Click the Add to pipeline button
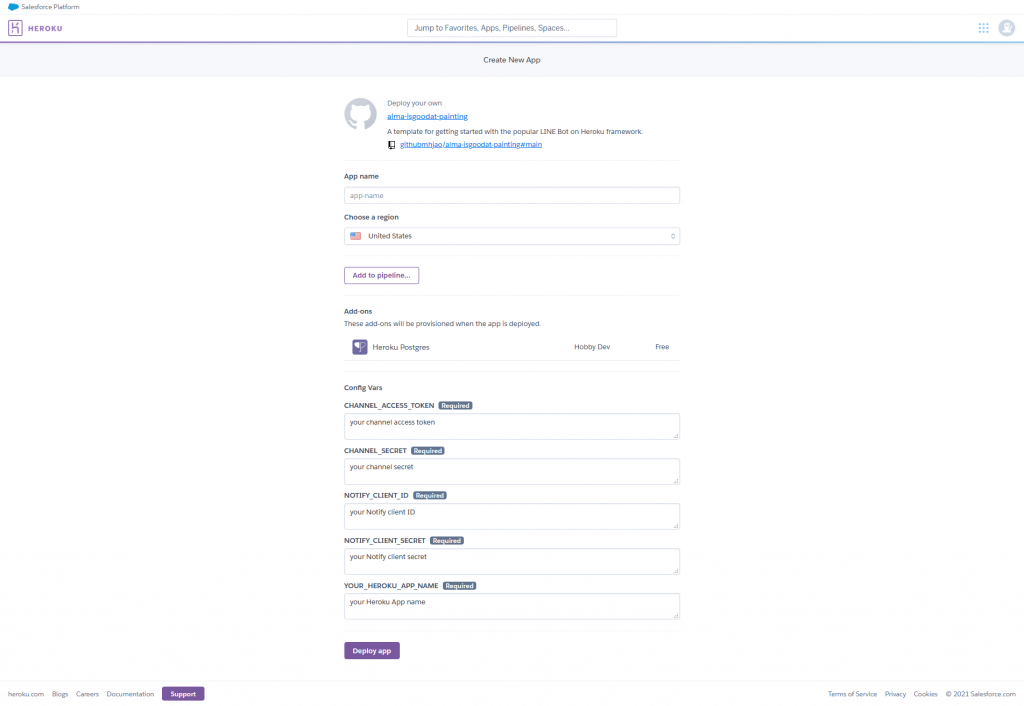 381,276
